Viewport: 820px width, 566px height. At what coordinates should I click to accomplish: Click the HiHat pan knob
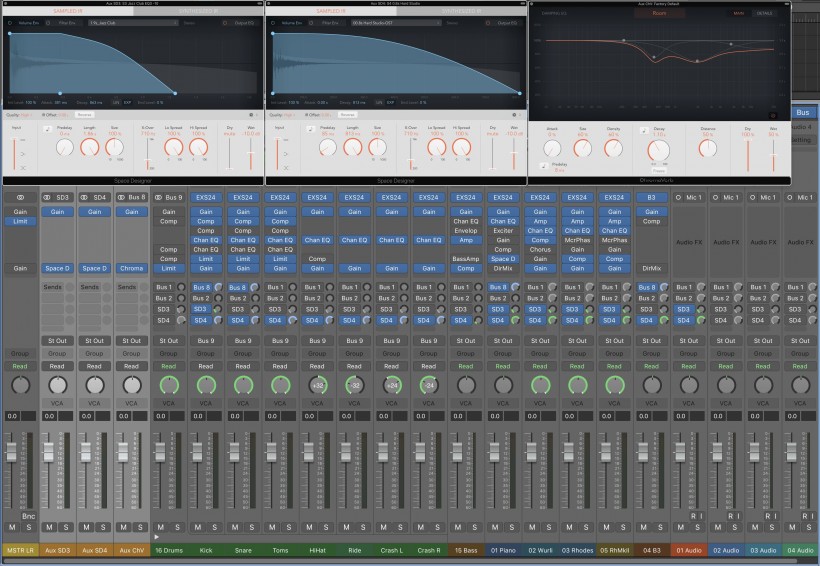(x=317, y=386)
